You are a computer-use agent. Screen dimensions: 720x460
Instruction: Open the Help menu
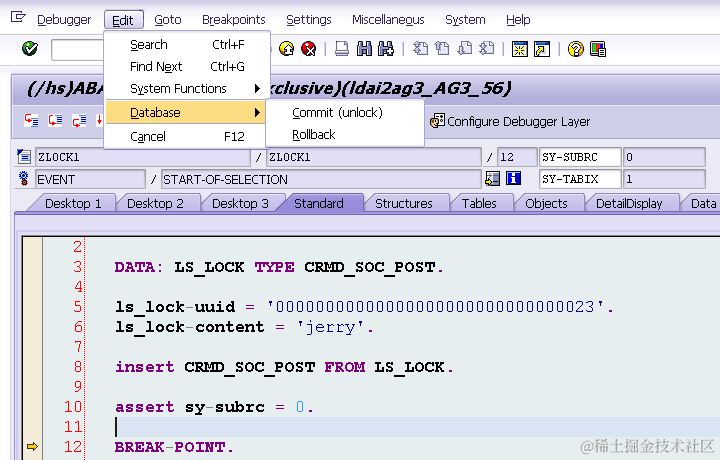pos(518,20)
